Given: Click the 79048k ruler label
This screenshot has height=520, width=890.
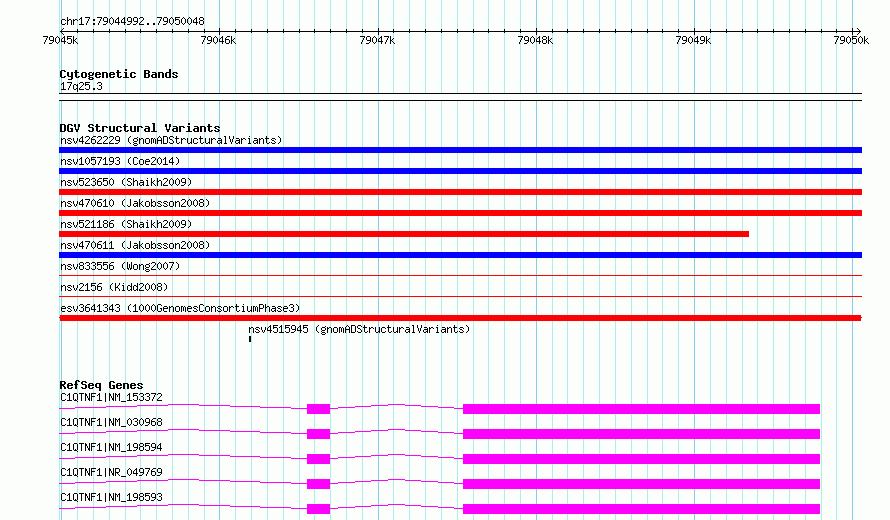Looking at the screenshot, I should click(x=535, y=40).
